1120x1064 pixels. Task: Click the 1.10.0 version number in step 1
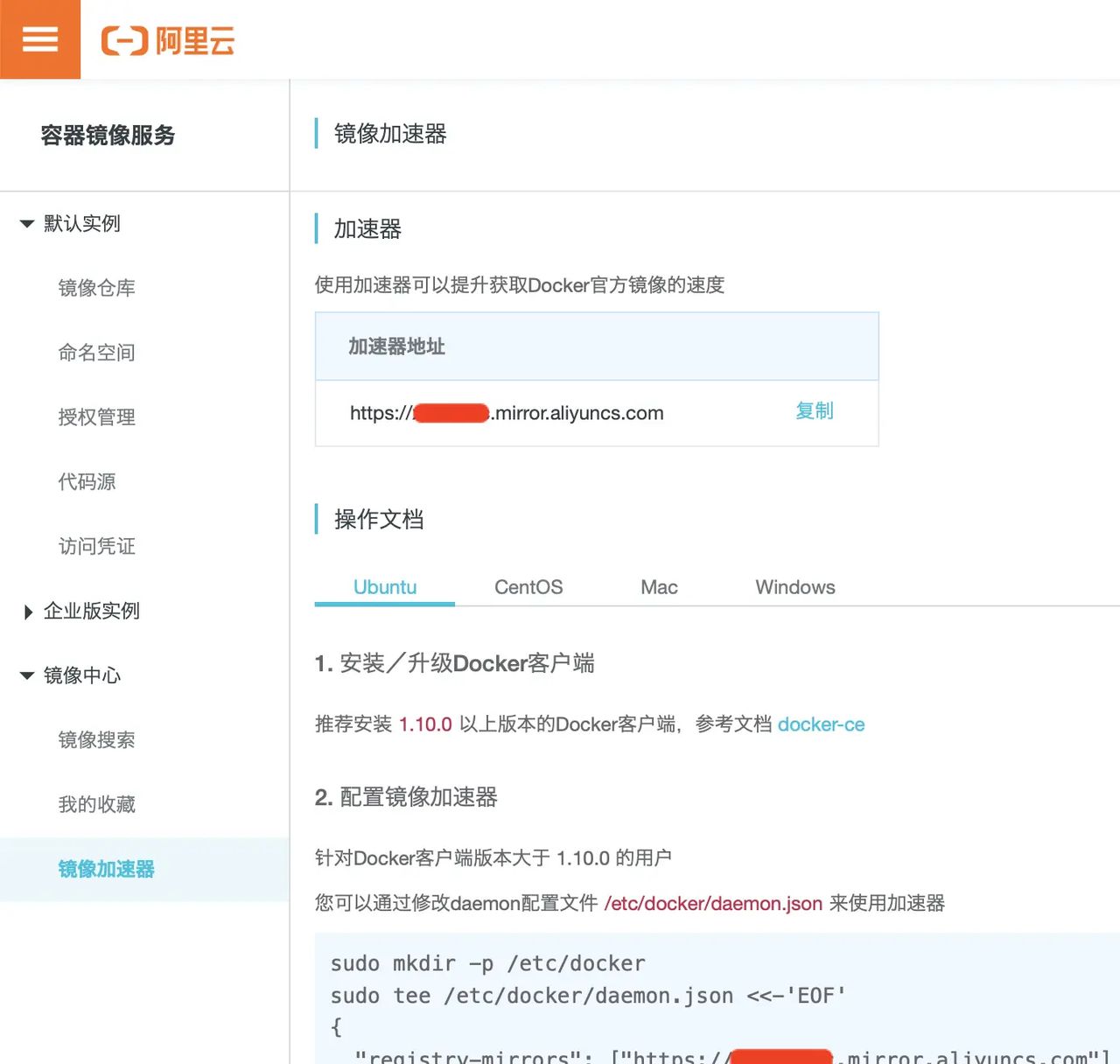click(x=425, y=724)
